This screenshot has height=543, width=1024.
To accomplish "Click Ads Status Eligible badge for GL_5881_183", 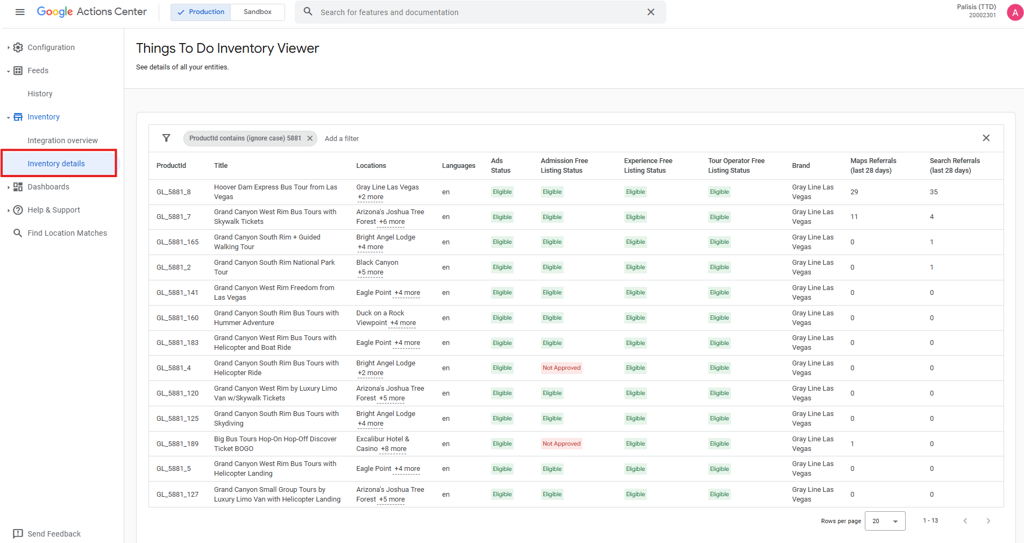I will 502,343.
